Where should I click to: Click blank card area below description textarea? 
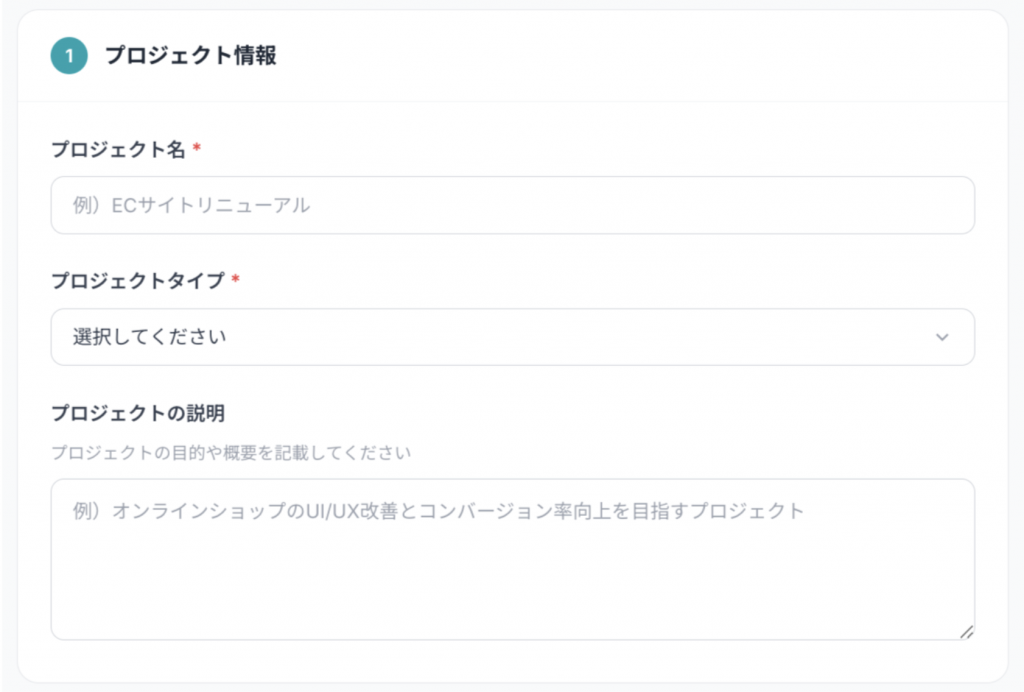pos(512,662)
